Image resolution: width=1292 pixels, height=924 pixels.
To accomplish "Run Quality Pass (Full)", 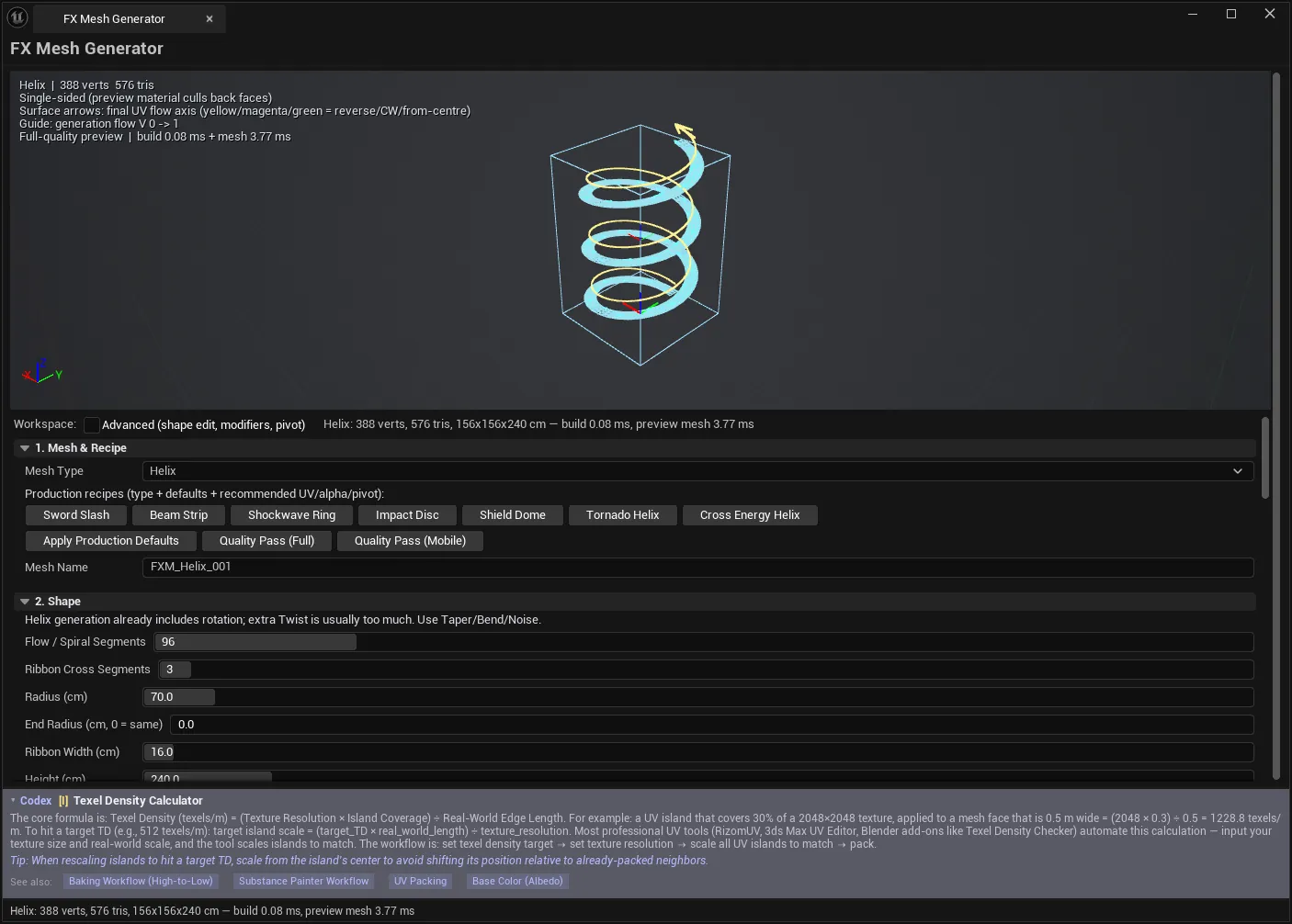I will pos(266,541).
